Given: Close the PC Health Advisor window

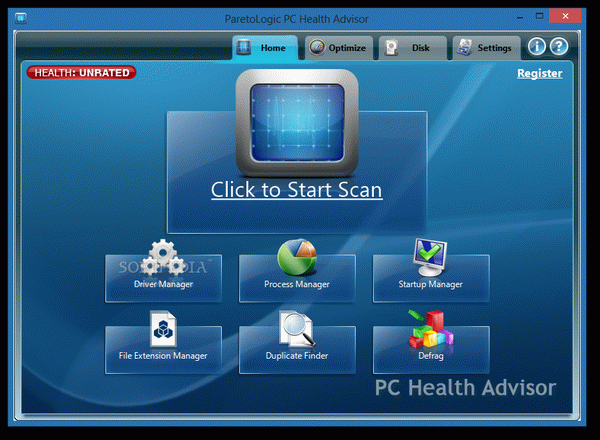Looking at the screenshot, I should [565, 16].
